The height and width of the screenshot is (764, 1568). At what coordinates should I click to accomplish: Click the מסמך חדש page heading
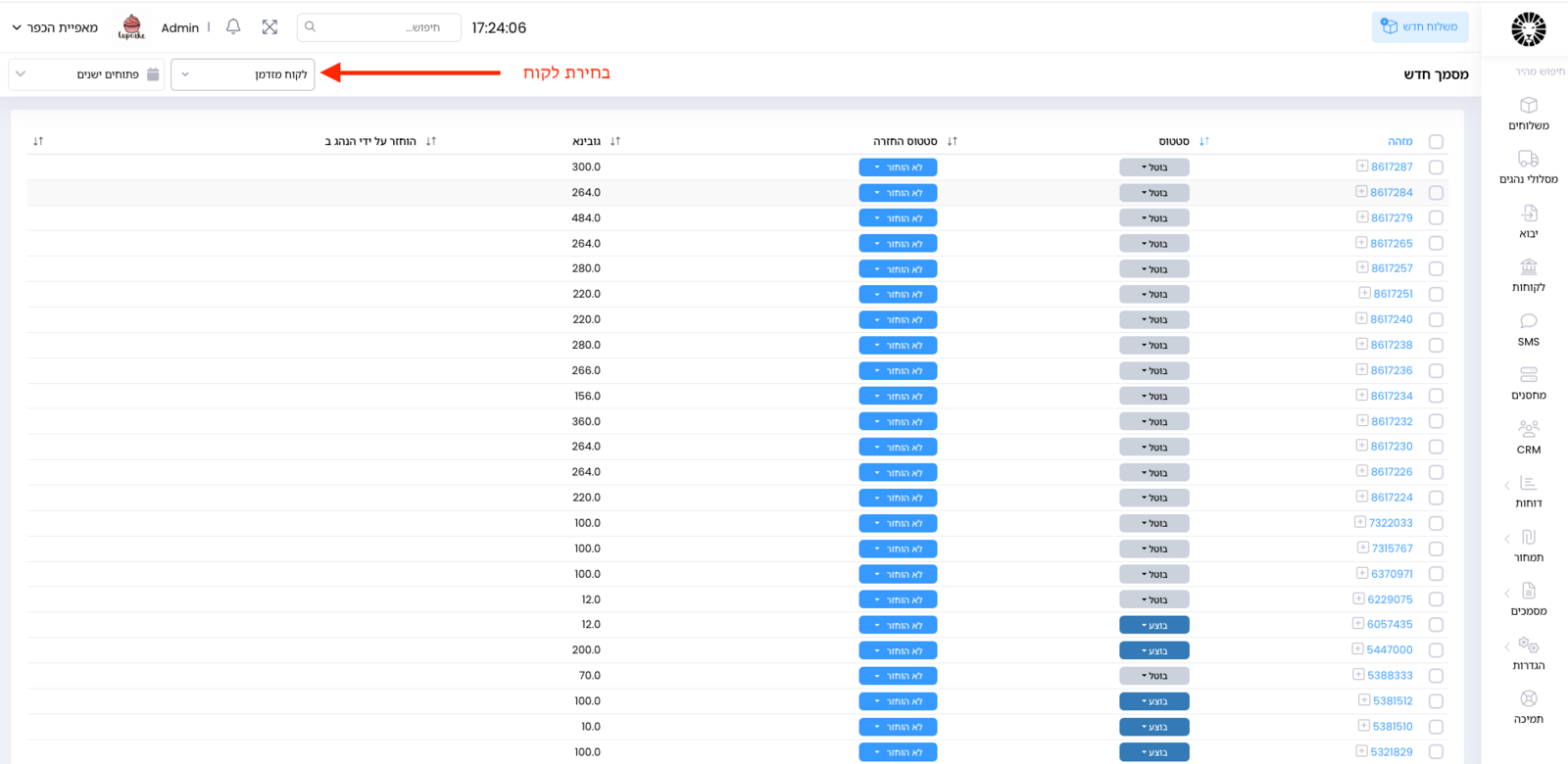[1436, 74]
